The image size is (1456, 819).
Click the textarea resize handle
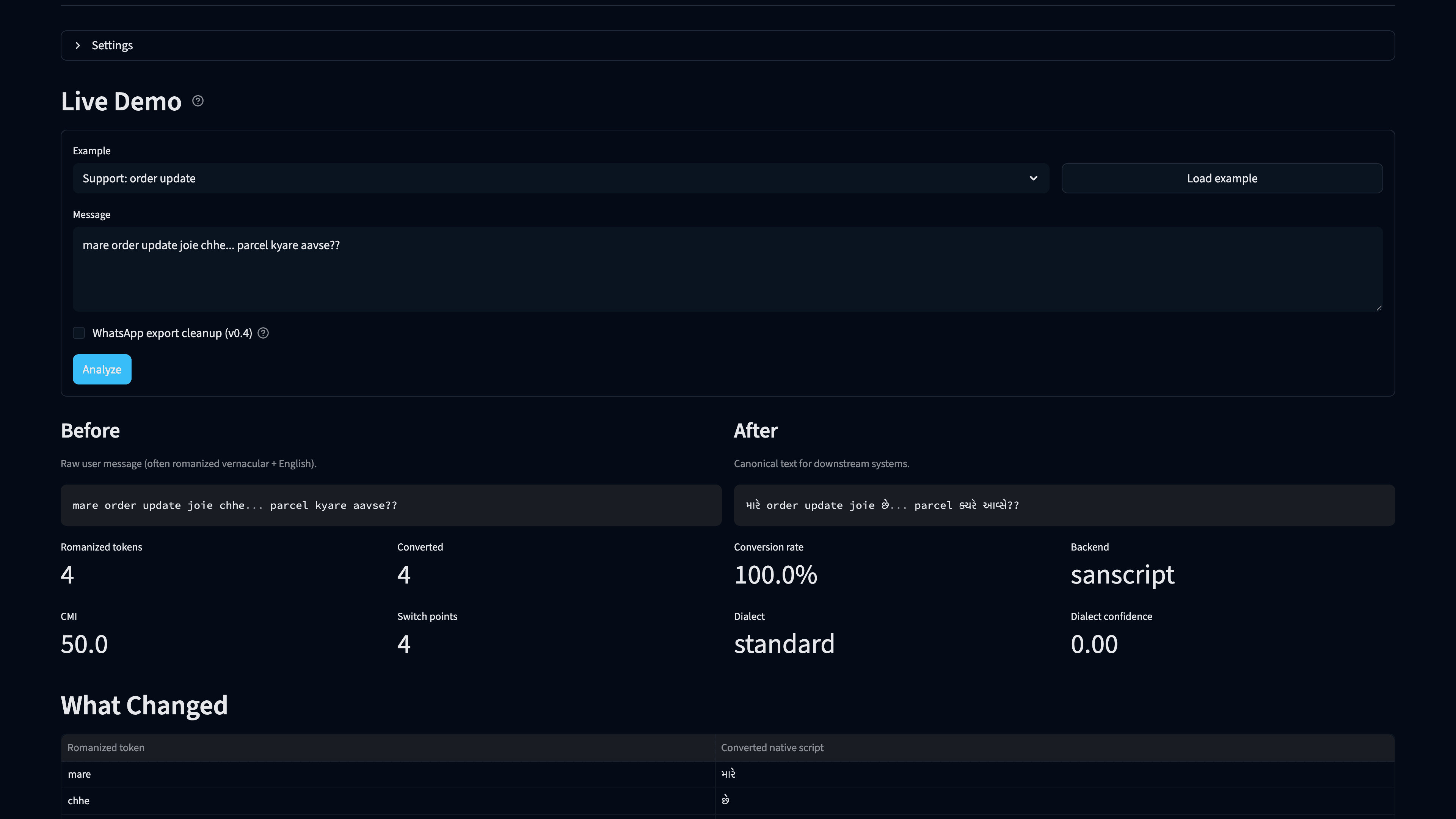coord(1379,307)
